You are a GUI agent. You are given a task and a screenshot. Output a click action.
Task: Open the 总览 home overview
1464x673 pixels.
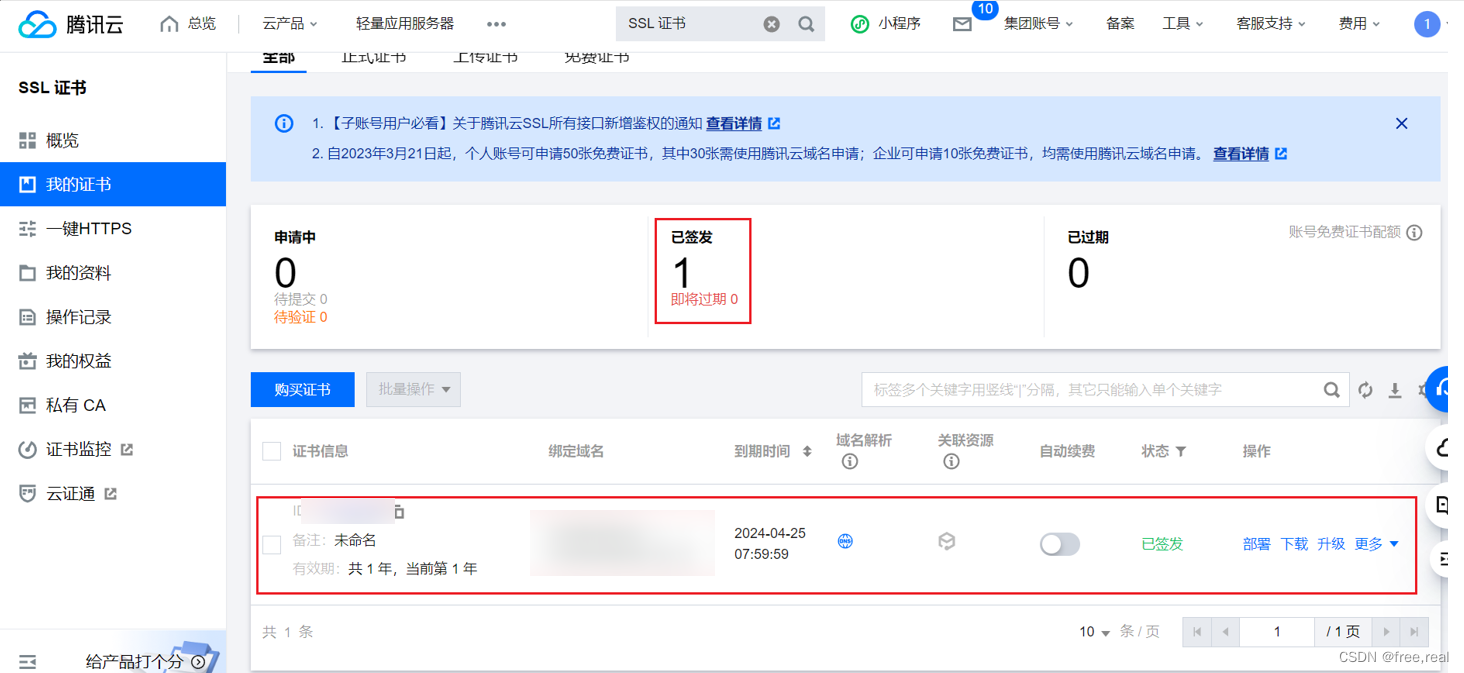[188, 23]
